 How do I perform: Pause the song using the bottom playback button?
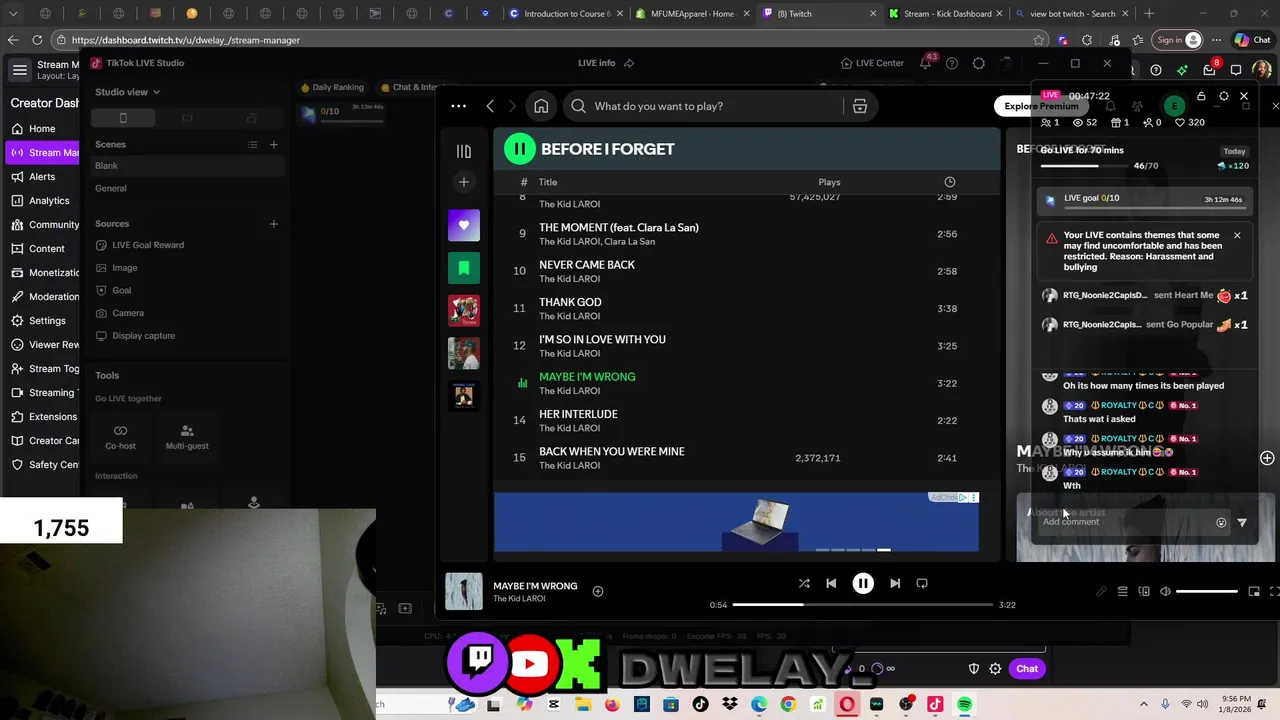(x=863, y=583)
